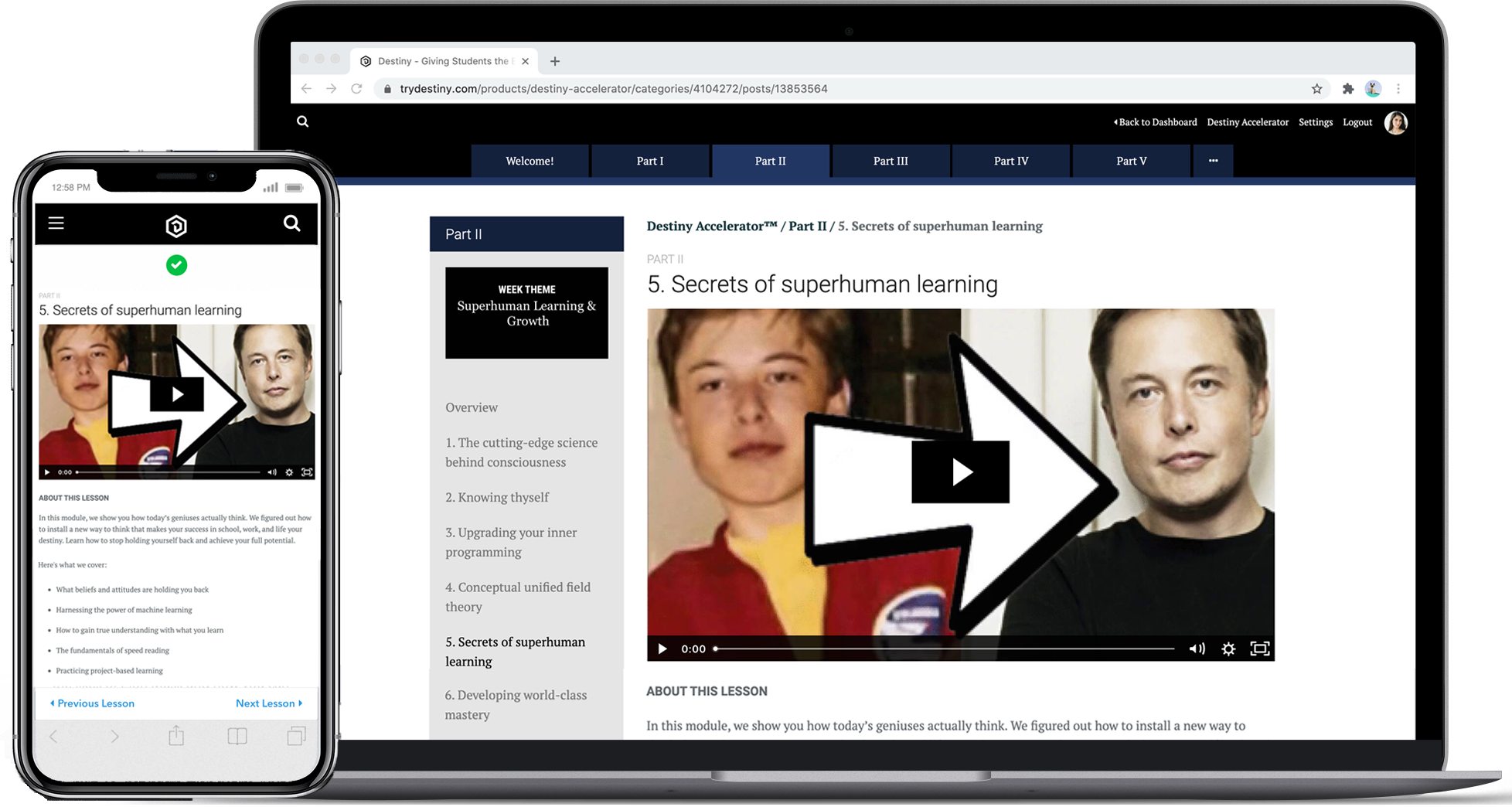Reload the page in the browser
This screenshot has height=807, width=1512.
click(x=356, y=89)
